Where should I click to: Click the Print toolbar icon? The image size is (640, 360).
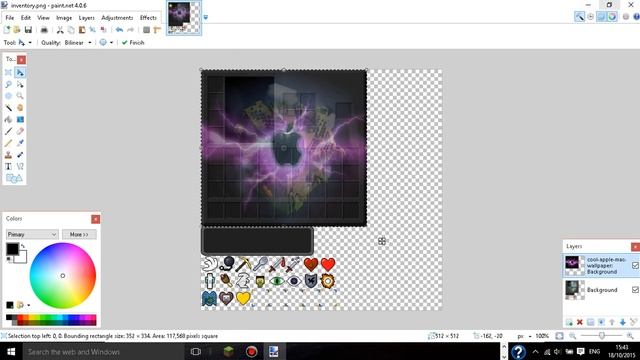44,30
